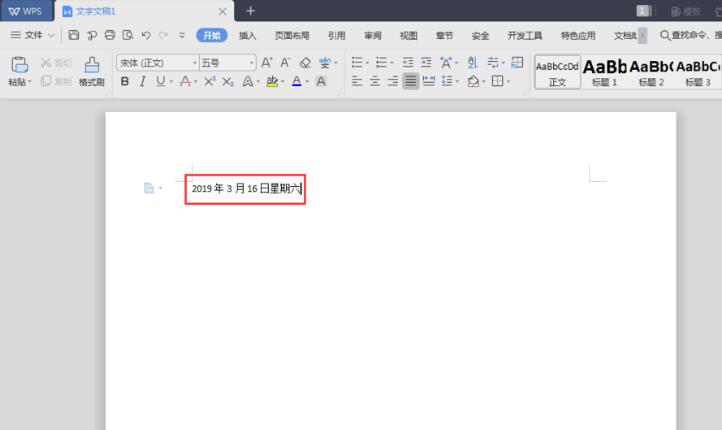
Task: Click the Sort icon
Action: pos(472,62)
